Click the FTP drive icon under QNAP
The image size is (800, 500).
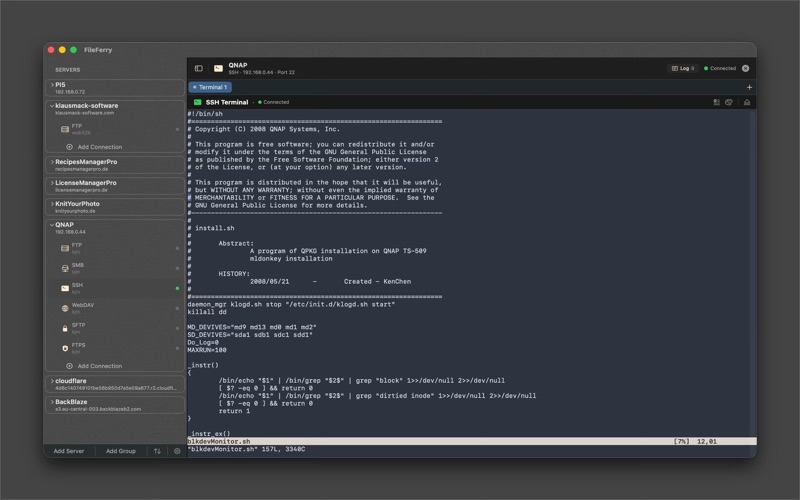(65, 248)
